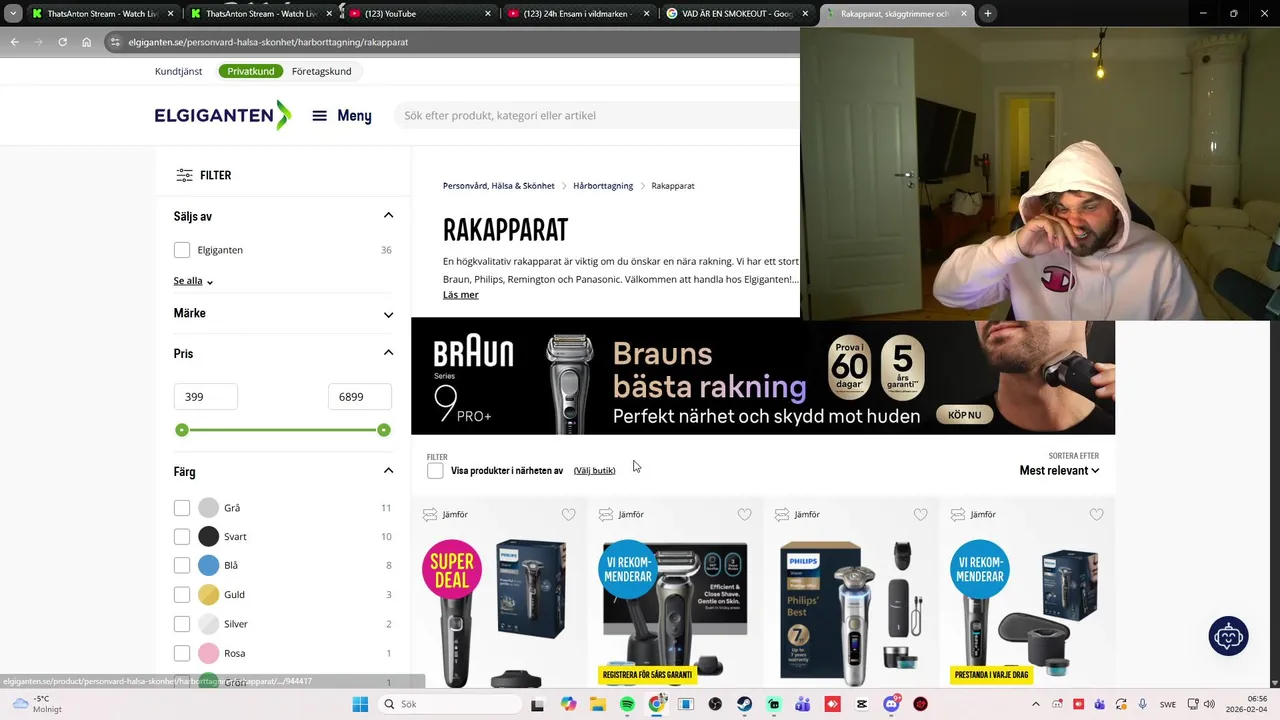Switch to the first ThatsAnton Stream tab
This screenshot has width=1280, height=720.
coord(103,14)
